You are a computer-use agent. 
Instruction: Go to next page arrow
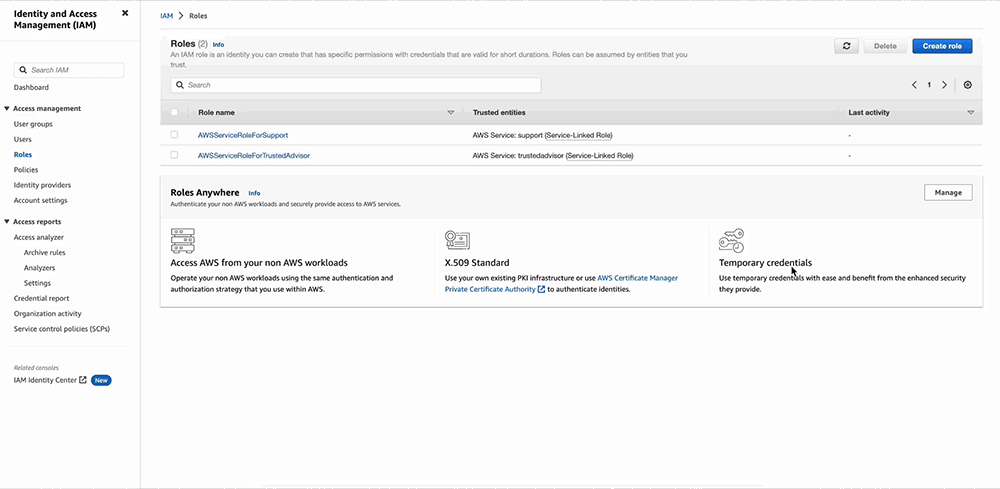click(x=945, y=85)
